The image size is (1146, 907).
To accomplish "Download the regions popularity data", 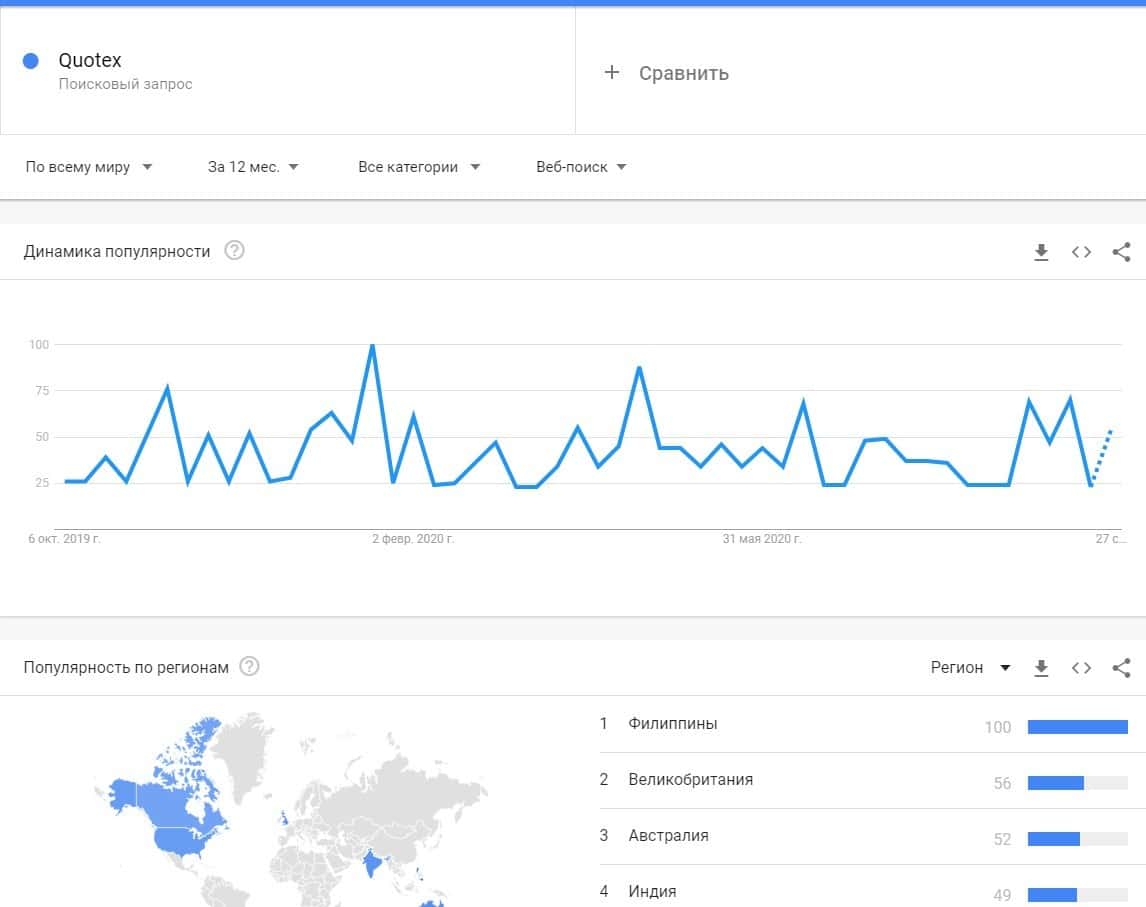I will pyautogui.click(x=1041, y=668).
